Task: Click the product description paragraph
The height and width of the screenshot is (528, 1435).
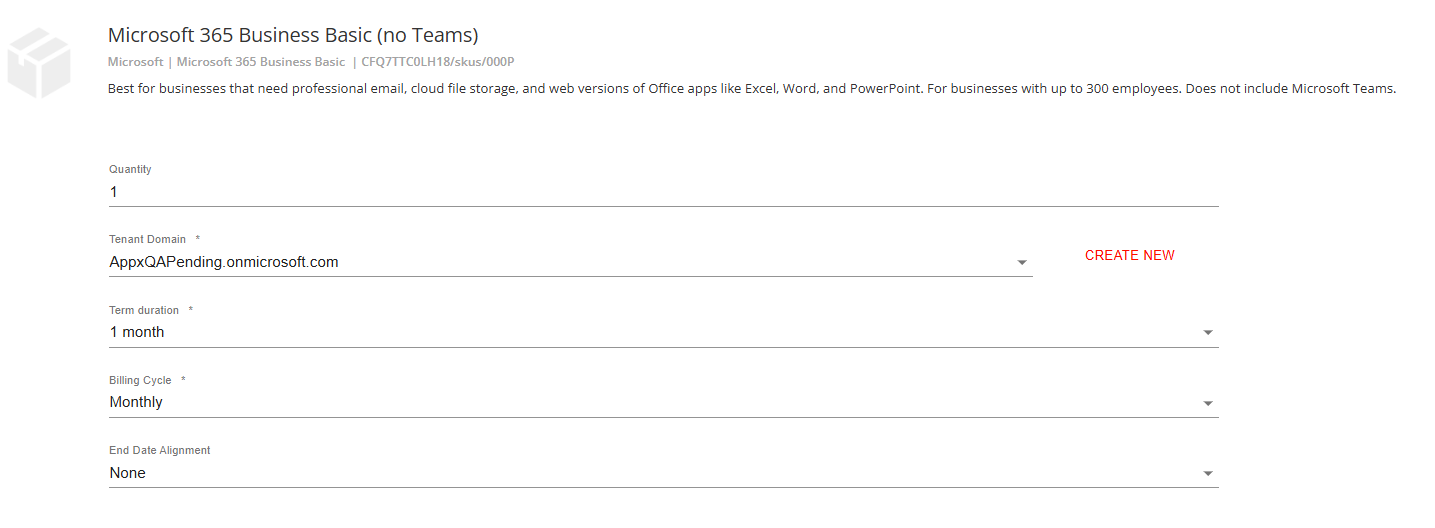Action: coord(751,88)
